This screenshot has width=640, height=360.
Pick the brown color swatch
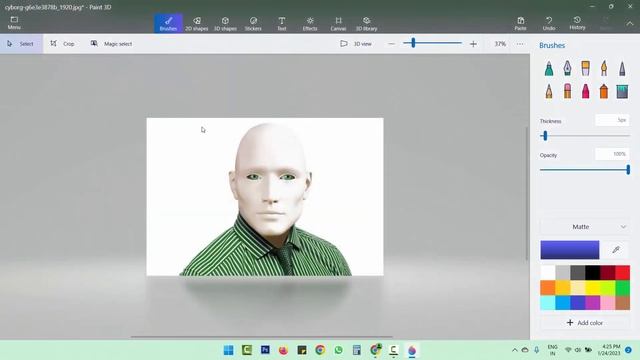[x=622, y=303]
